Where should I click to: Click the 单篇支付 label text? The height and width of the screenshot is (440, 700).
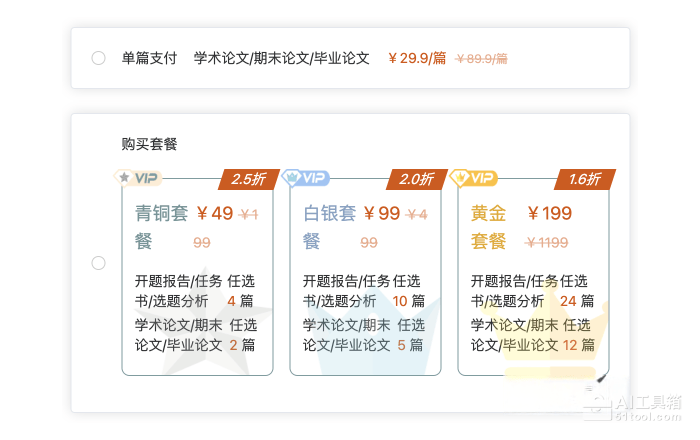click(149, 58)
